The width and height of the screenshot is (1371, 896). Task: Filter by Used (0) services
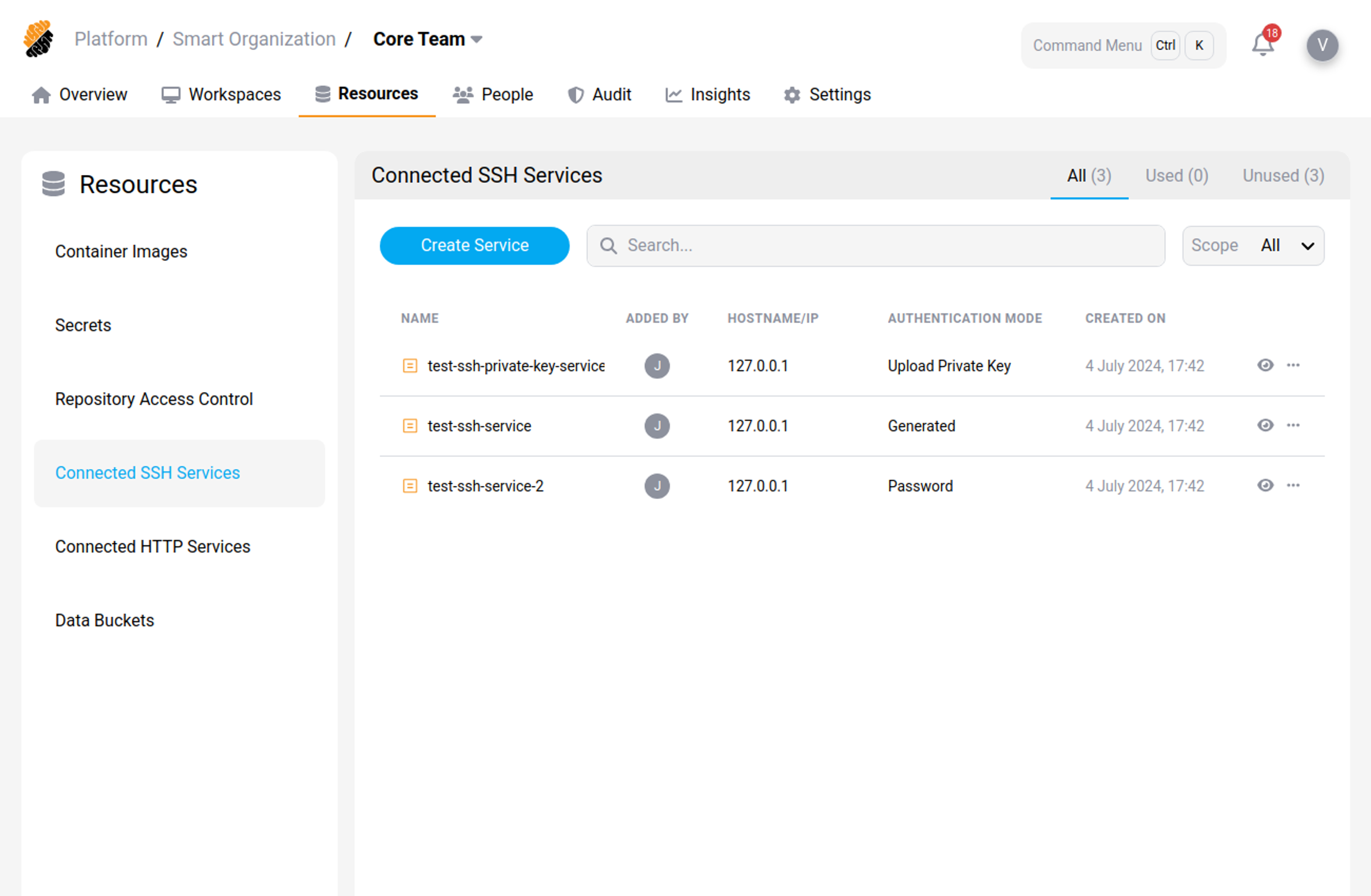click(1177, 175)
